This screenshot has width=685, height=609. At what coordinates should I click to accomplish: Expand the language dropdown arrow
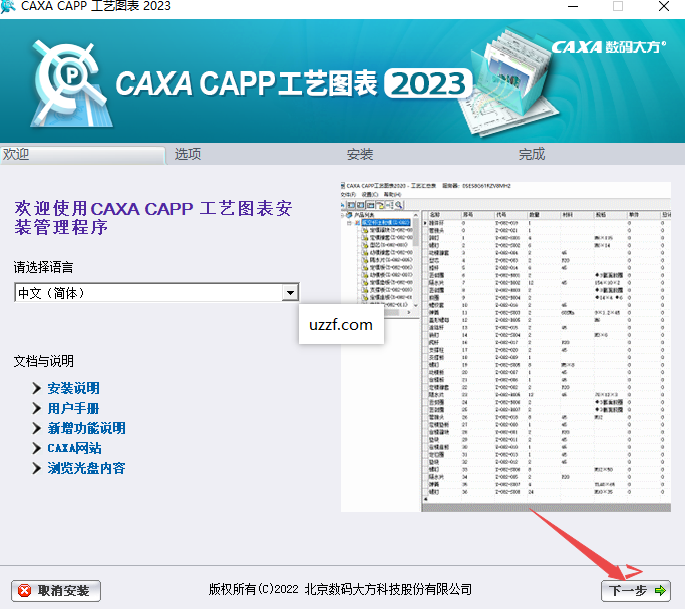pyautogui.click(x=290, y=292)
